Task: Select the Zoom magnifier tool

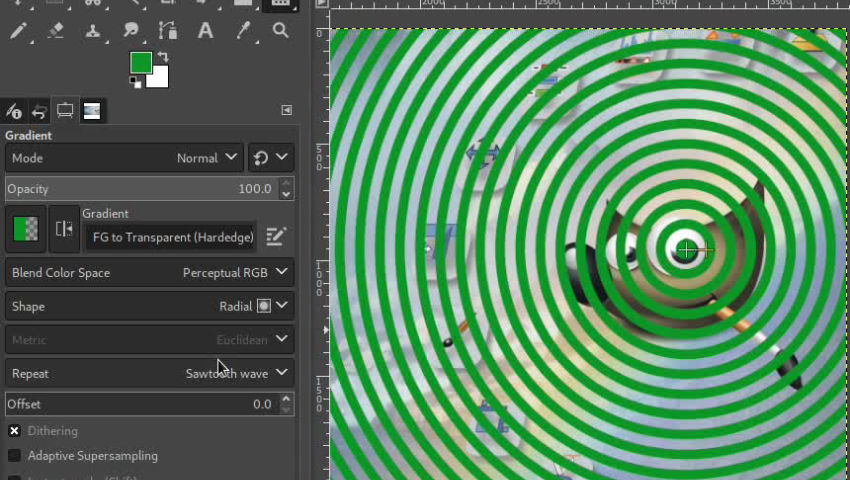Action: pos(280,30)
